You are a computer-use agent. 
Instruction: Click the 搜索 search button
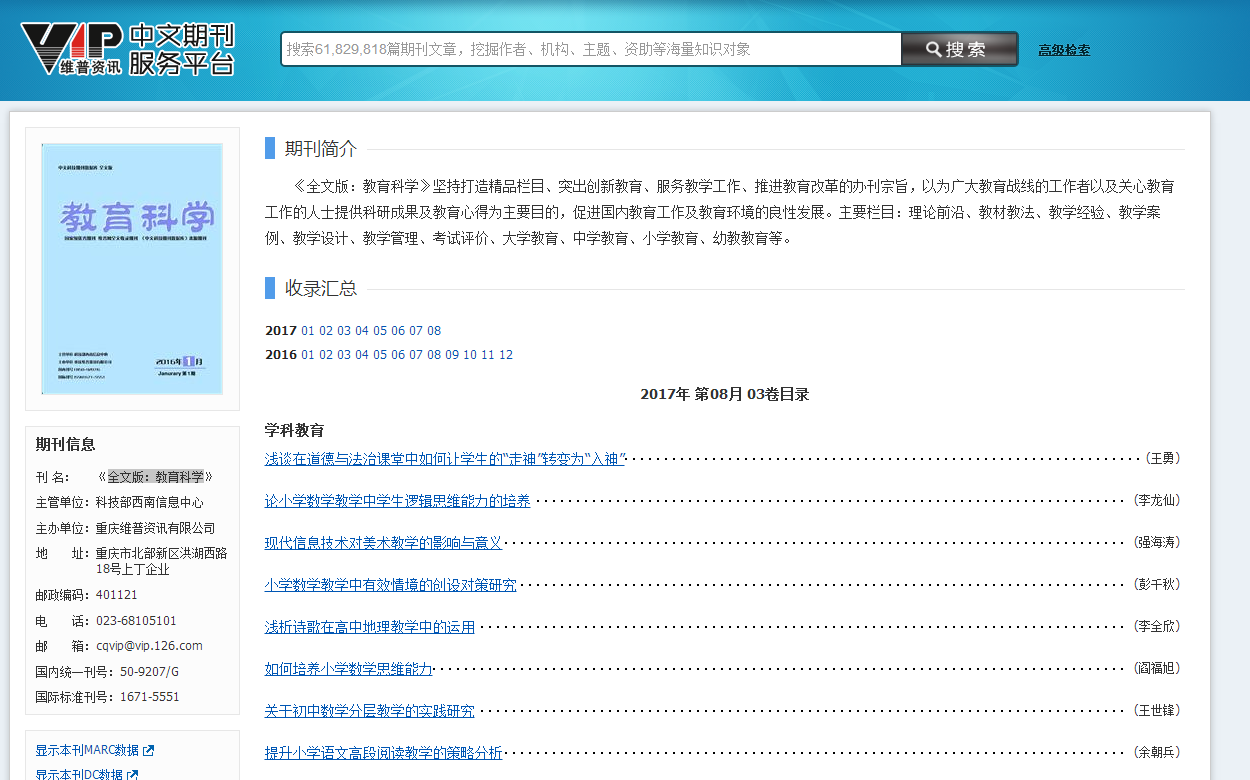click(x=958, y=49)
